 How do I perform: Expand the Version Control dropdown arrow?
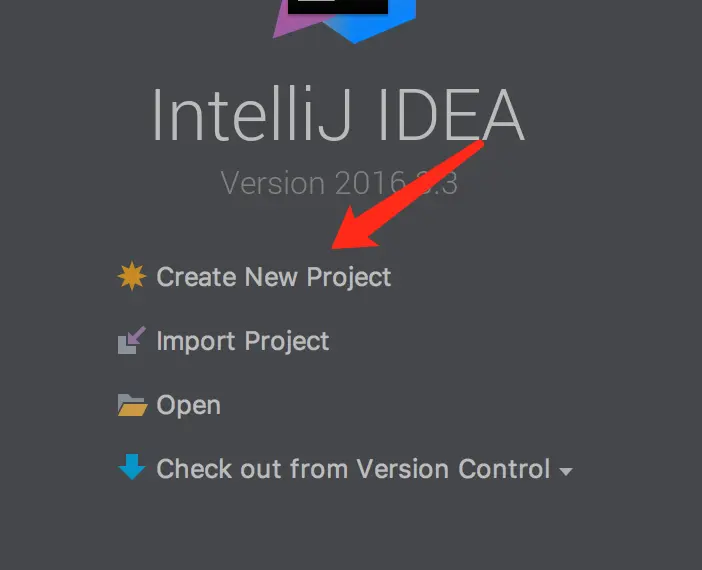coord(566,471)
